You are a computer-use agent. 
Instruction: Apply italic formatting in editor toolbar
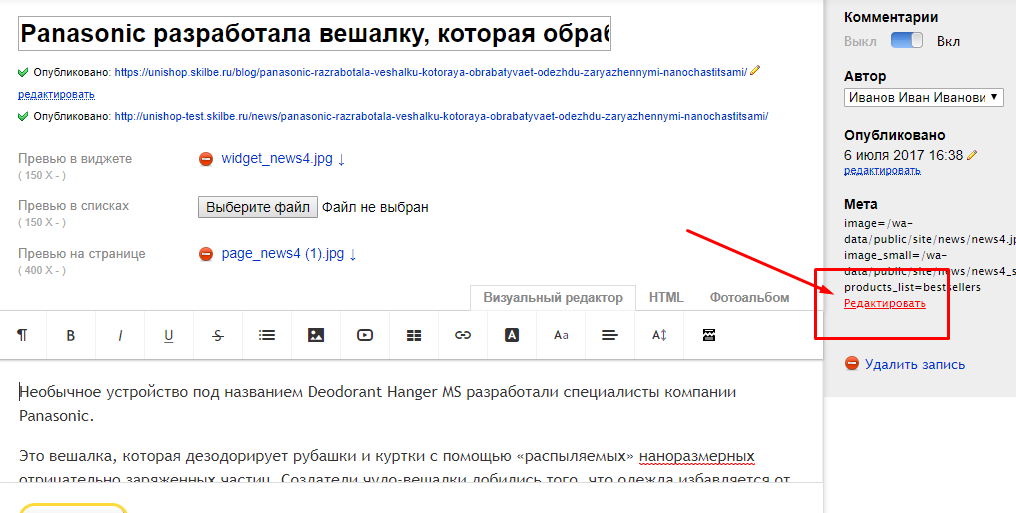(x=120, y=336)
